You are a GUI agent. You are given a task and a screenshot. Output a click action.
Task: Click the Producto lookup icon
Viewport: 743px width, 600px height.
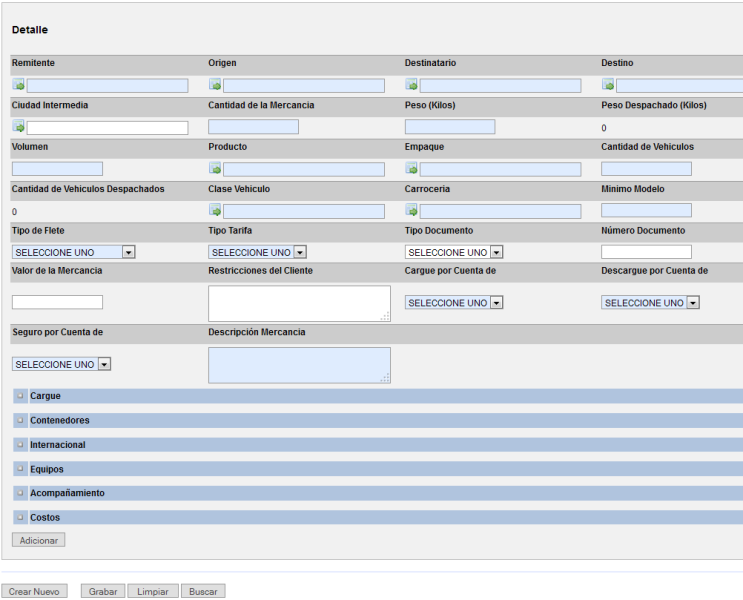[x=215, y=169]
